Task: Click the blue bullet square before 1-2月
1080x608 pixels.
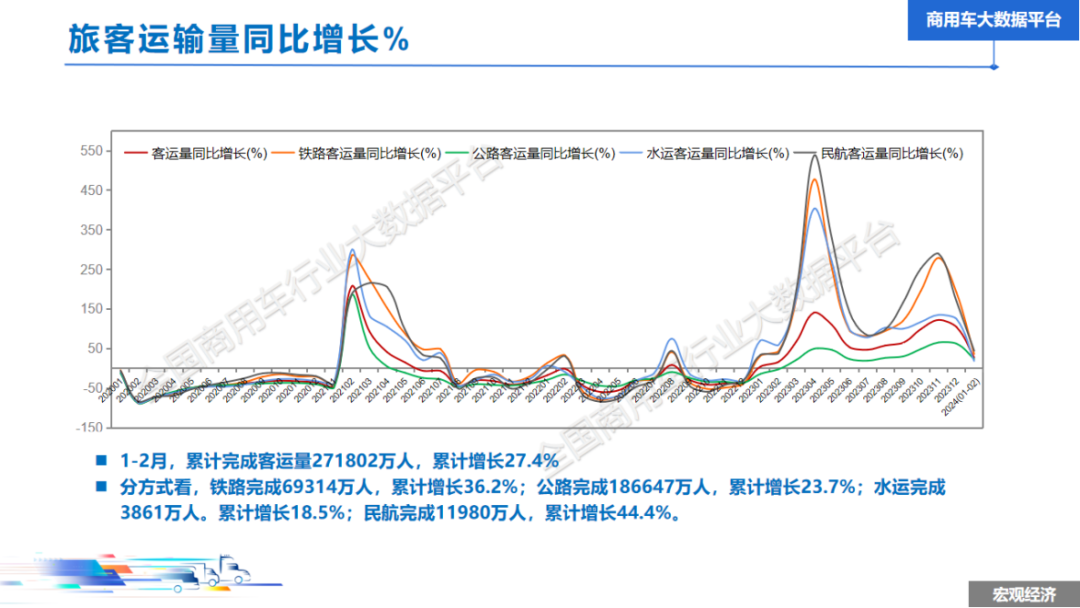Action: point(102,459)
